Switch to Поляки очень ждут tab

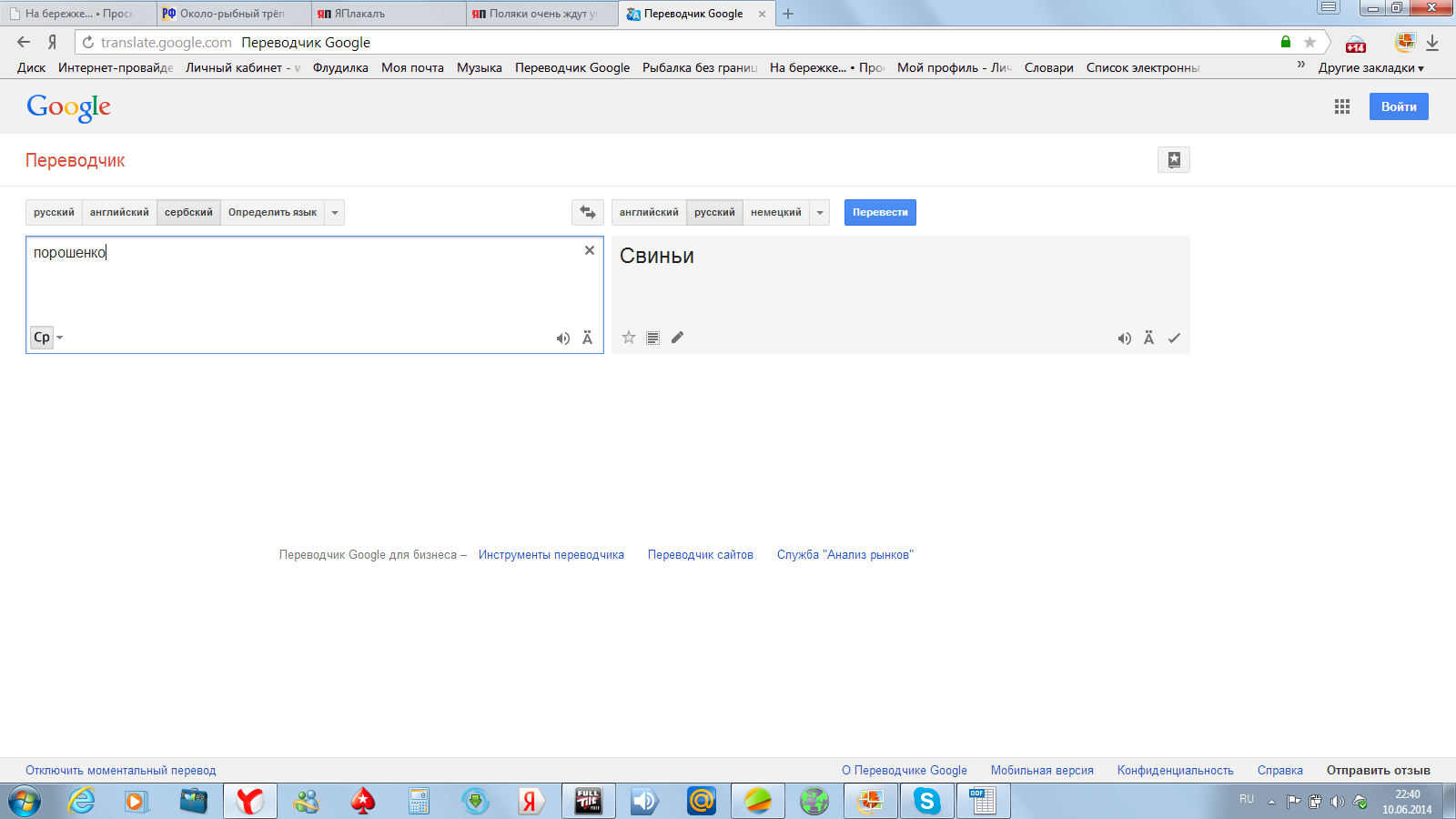pyautogui.click(x=541, y=14)
